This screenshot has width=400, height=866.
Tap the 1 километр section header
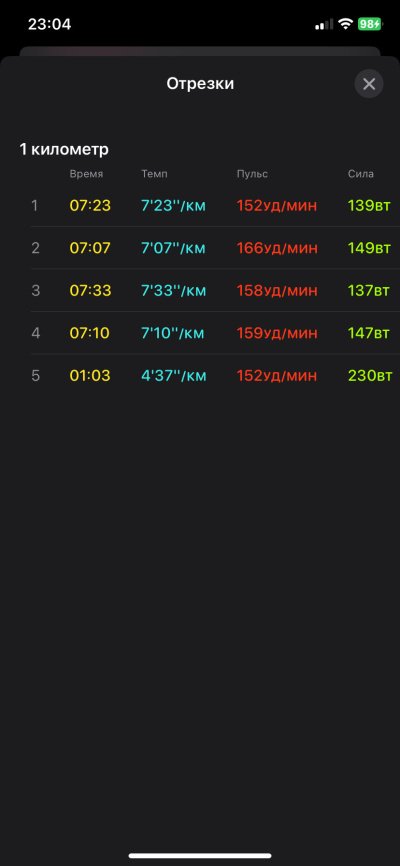tap(64, 149)
